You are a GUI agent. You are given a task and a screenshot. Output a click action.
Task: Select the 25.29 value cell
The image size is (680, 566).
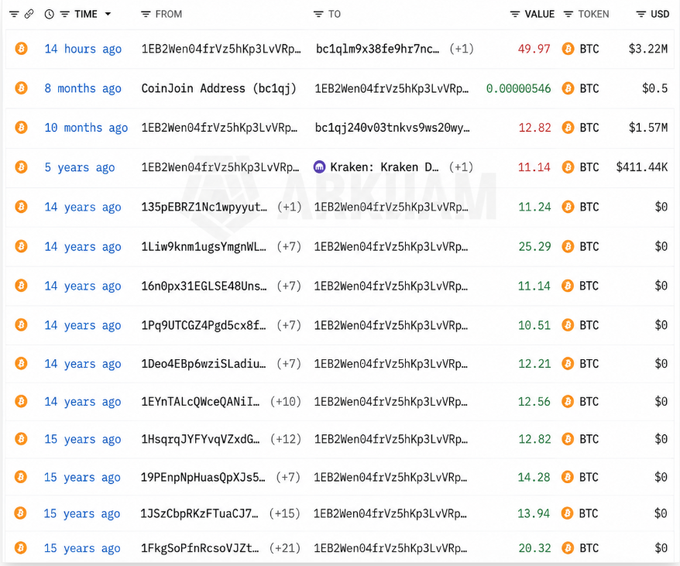535,247
